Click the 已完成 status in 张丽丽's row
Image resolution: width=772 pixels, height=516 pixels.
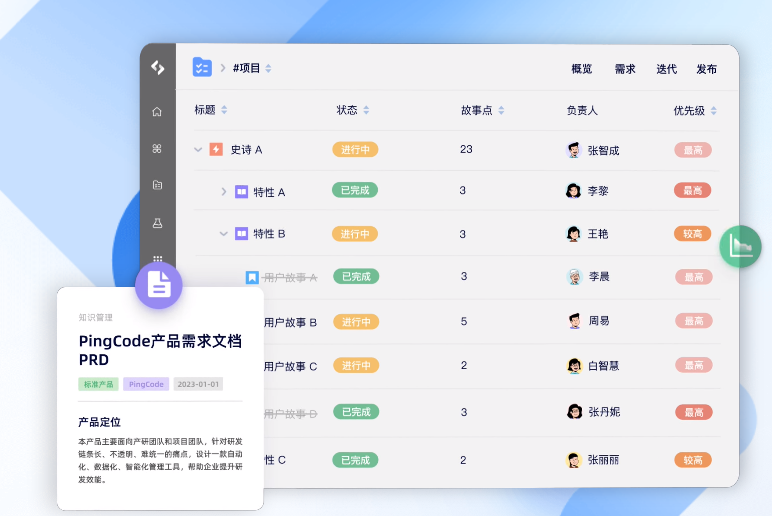click(x=355, y=460)
